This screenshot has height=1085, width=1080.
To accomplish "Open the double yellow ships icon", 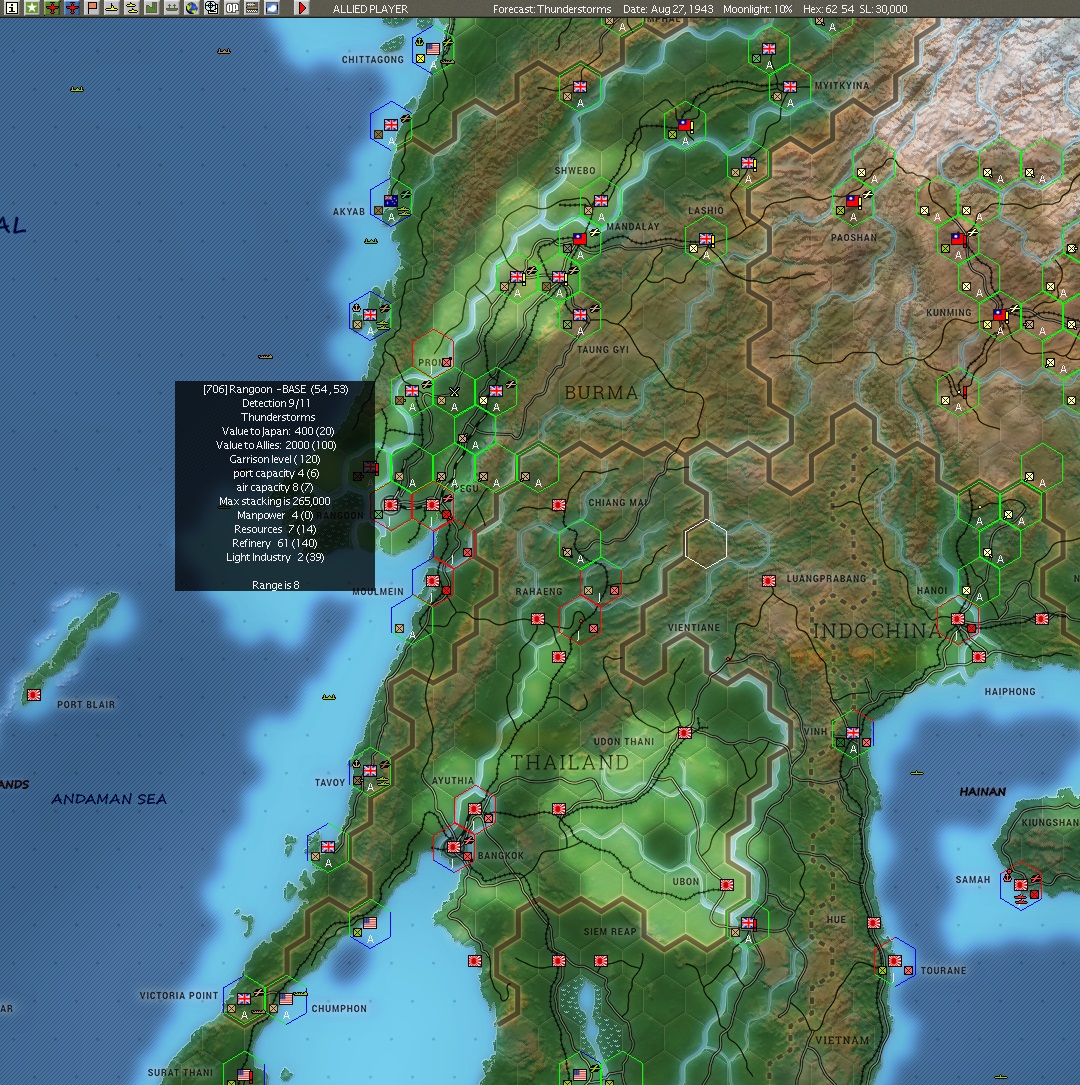I will [x=131, y=8].
